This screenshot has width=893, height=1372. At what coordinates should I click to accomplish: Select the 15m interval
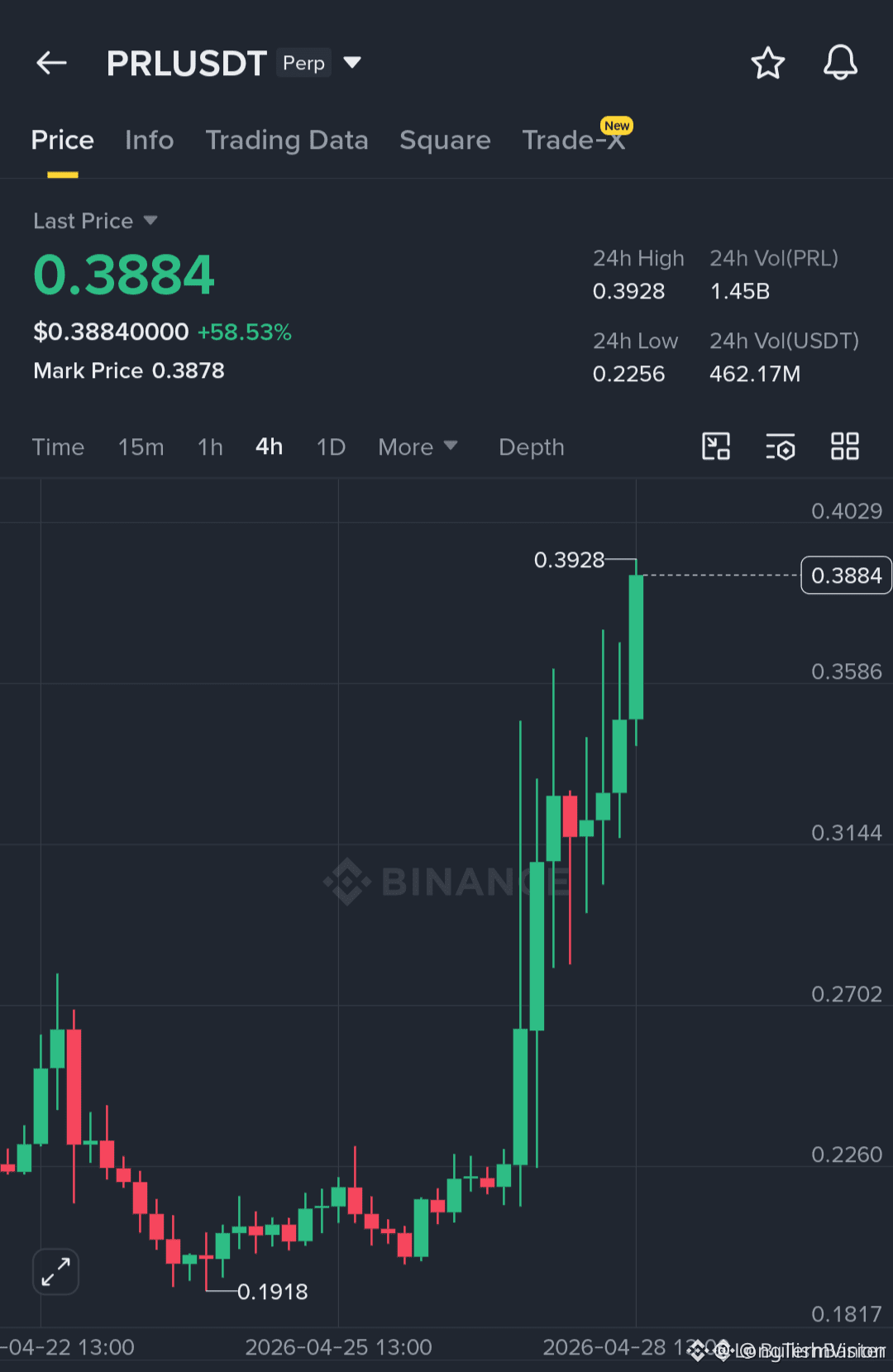coord(141,447)
